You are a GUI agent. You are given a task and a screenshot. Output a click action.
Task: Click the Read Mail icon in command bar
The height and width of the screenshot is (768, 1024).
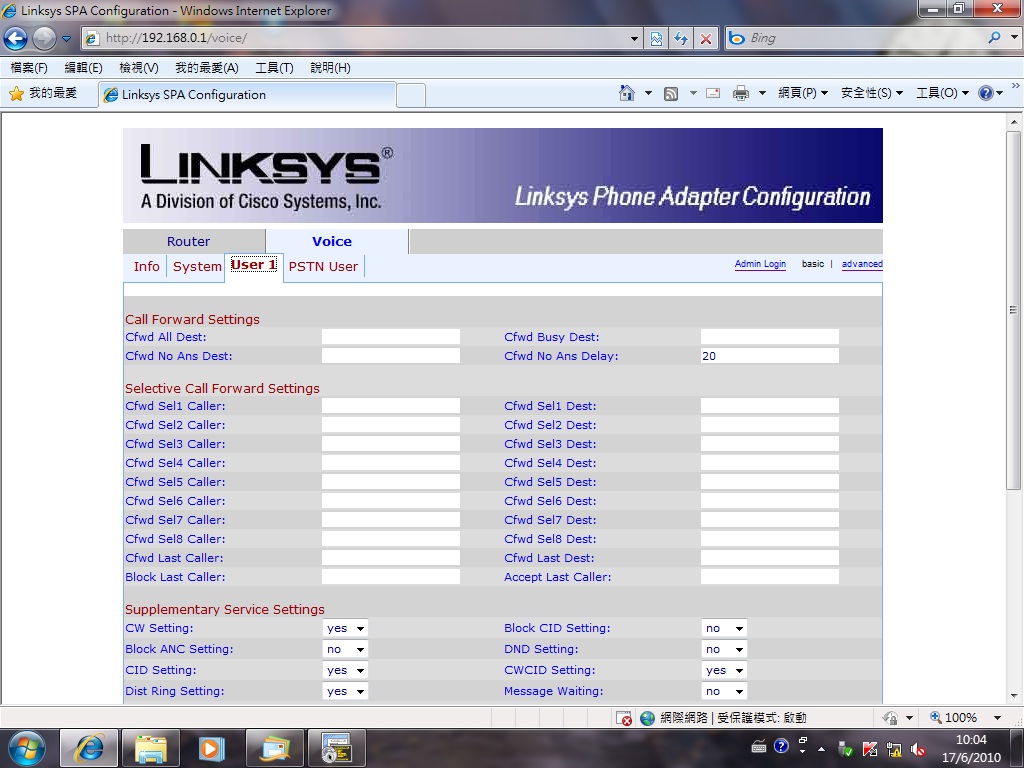click(x=713, y=93)
